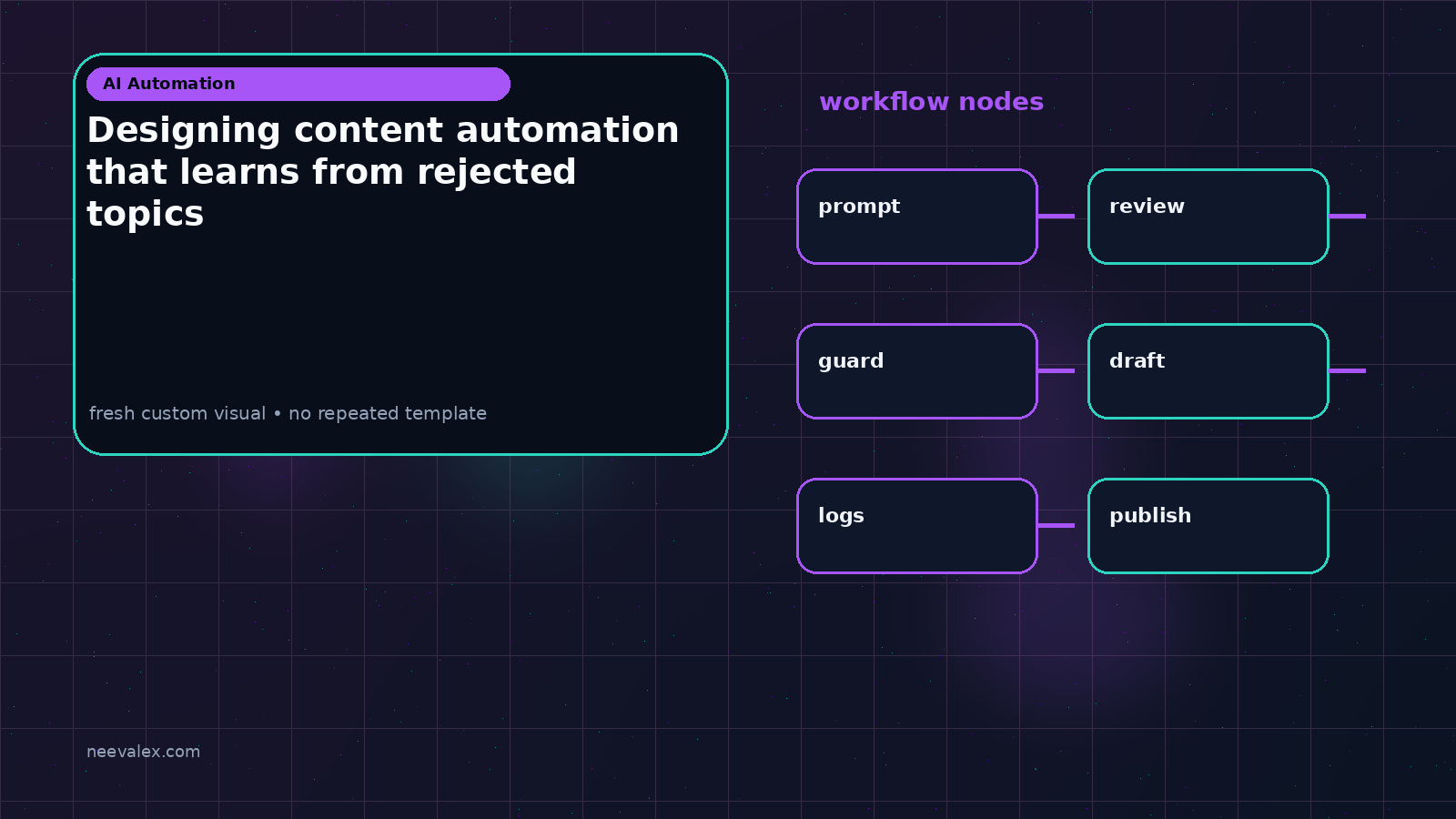Screen dimensions: 1456x819
Task: Choose the publish workflow node
Action: click(1208, 526)
